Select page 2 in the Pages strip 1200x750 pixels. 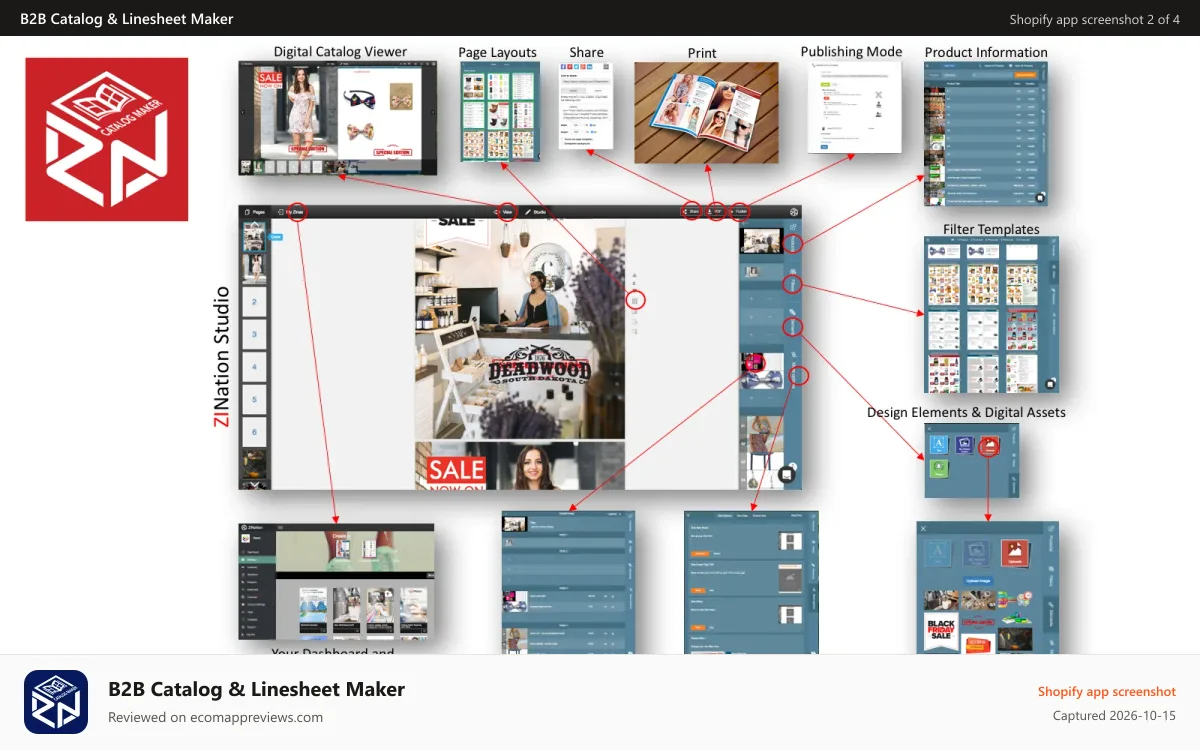coord(254,301)
